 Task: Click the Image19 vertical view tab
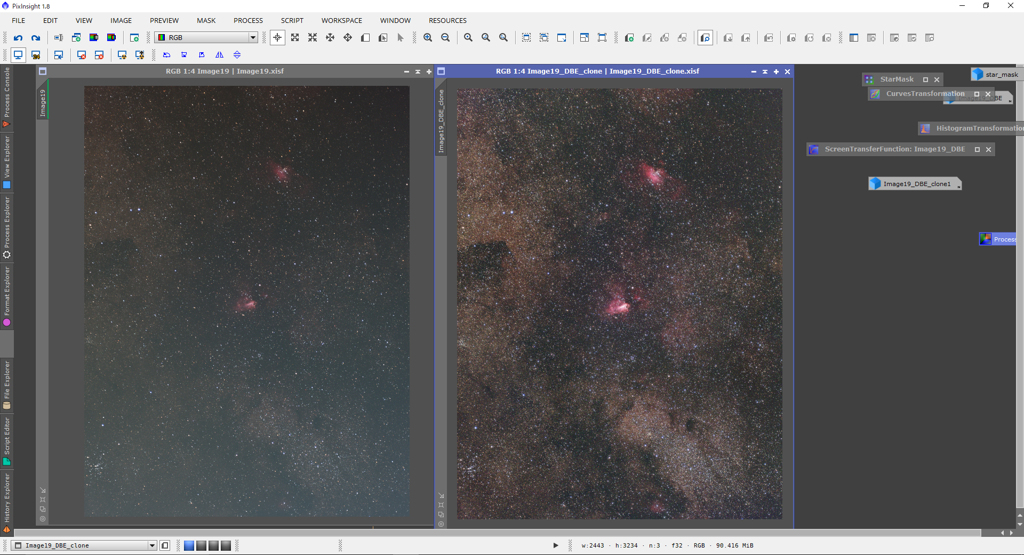(43, 103)
